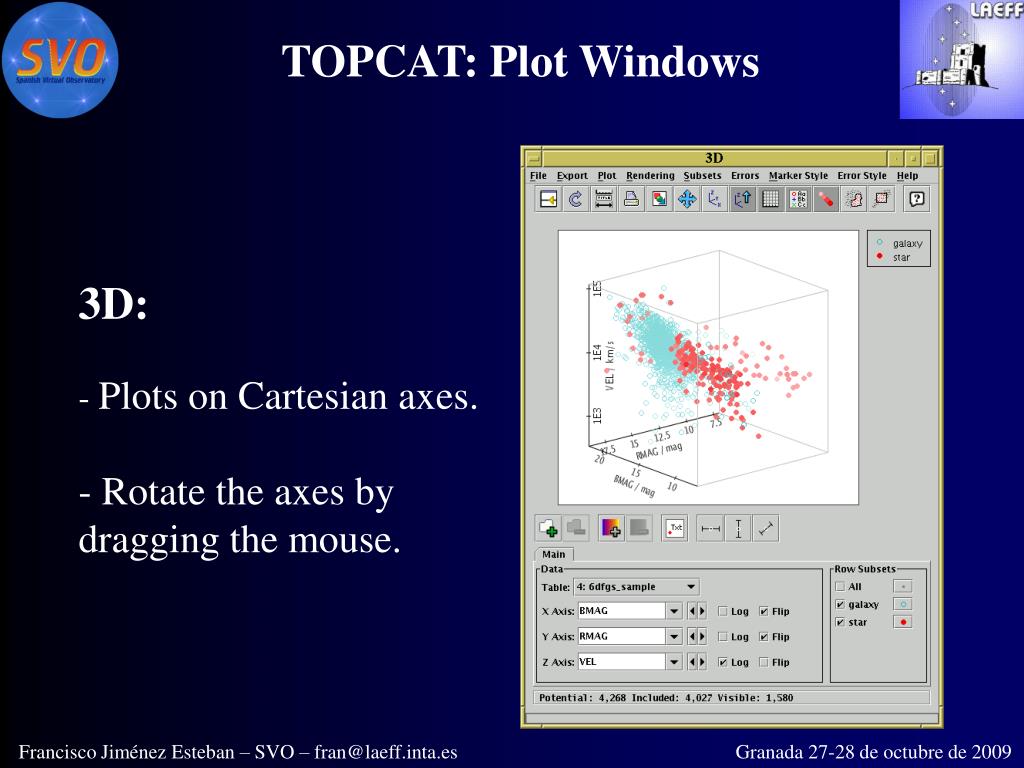Screen dimensions: 1024x768
Task: Click the Replot circular arrow icon
Action: [x=576, y=199]
